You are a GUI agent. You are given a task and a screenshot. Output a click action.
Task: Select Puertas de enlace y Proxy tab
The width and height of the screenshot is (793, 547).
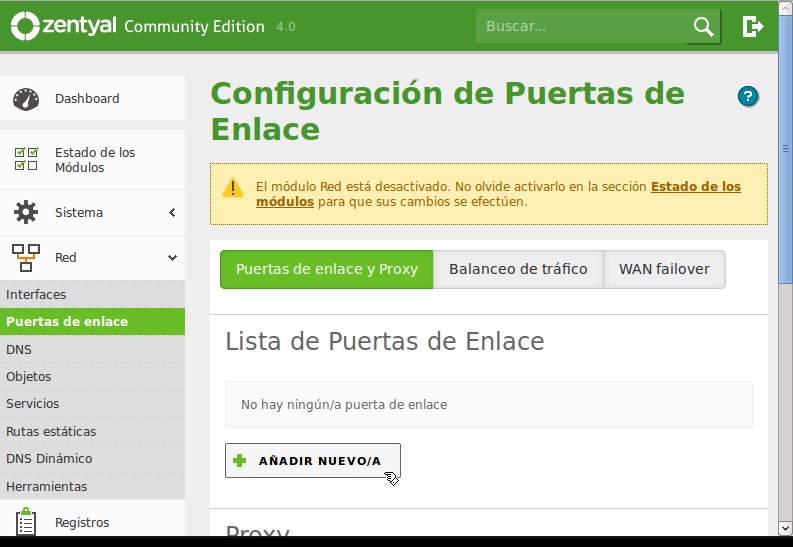tap(327, 269)
